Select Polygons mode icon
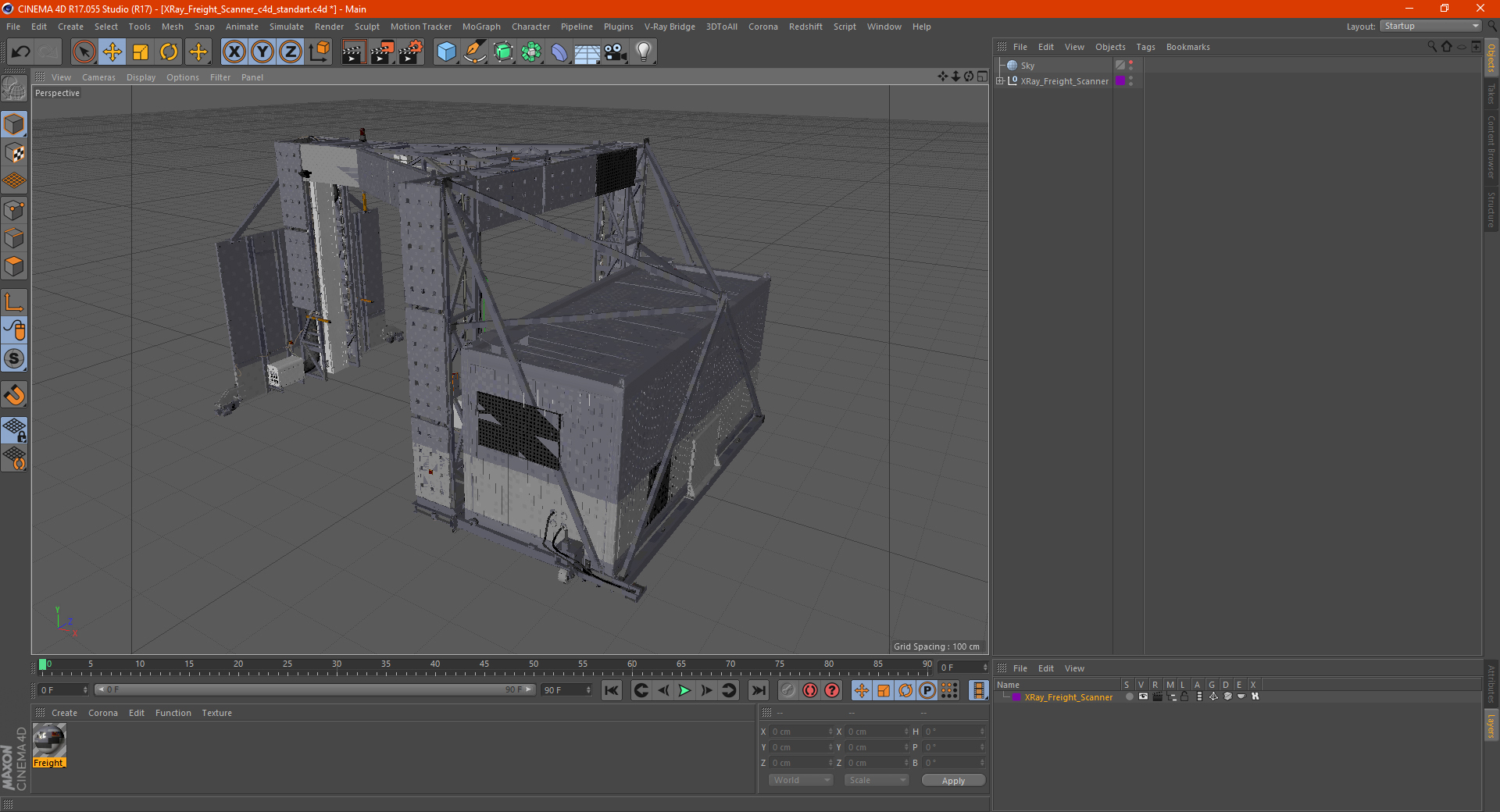Screen dimensions: 1500x812 14,266
